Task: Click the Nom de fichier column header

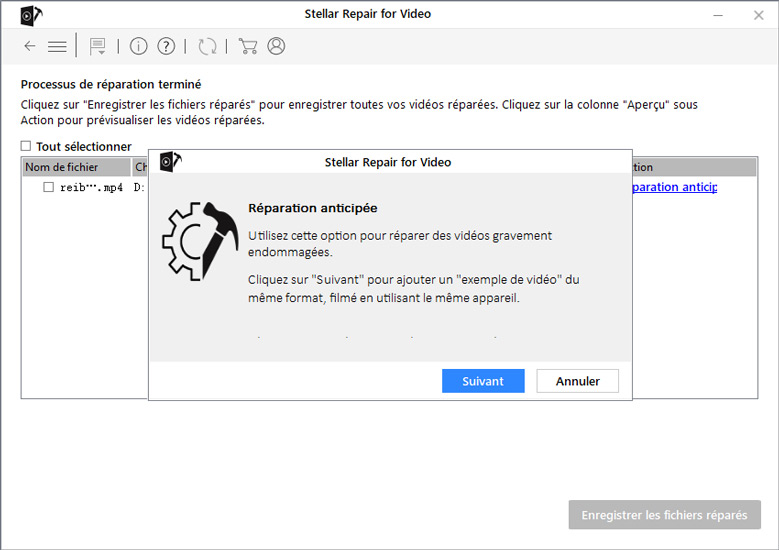Action: [x=77, y=167]
